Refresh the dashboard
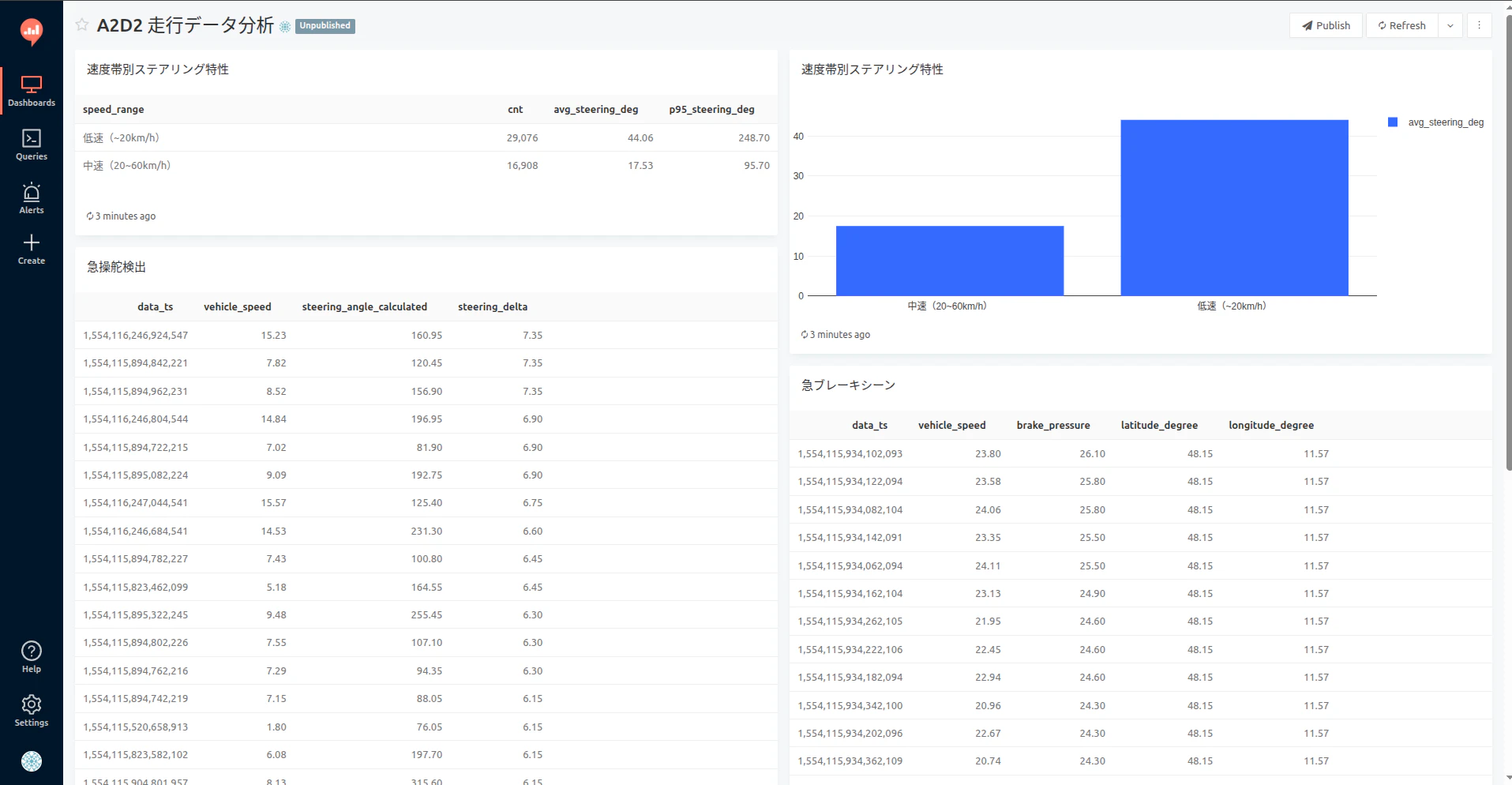This screenshot has height=785, width=1512. point(1402,25)
